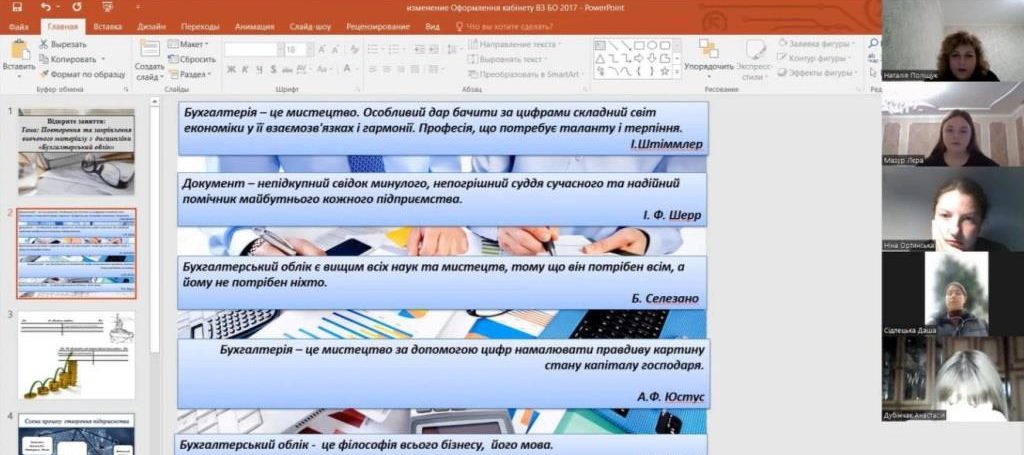Click the decrease list indent icon

click(419, 50)
